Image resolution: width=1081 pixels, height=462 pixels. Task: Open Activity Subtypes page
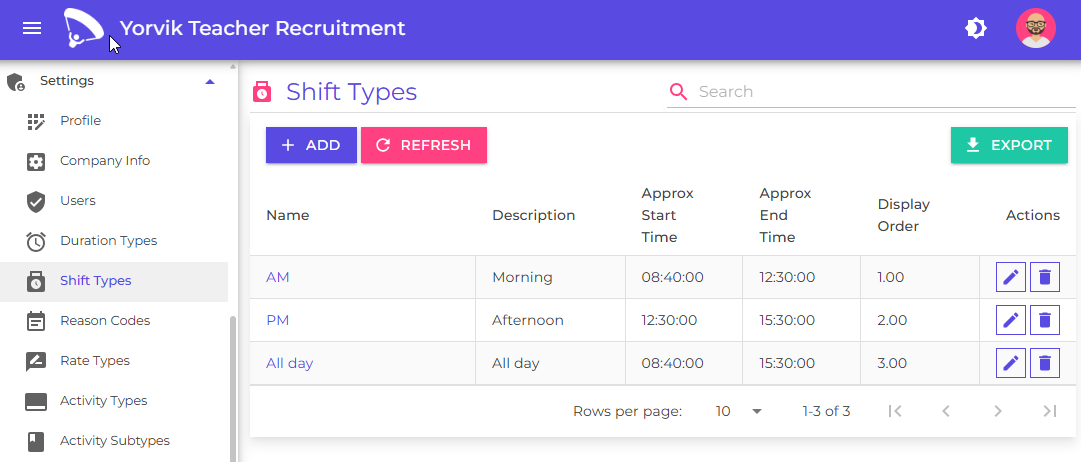pyautogui.click(x=114, y=441)
